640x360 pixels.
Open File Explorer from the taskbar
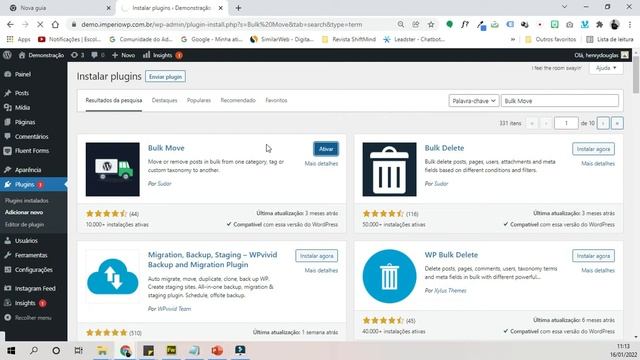click(x=102, y=351)
